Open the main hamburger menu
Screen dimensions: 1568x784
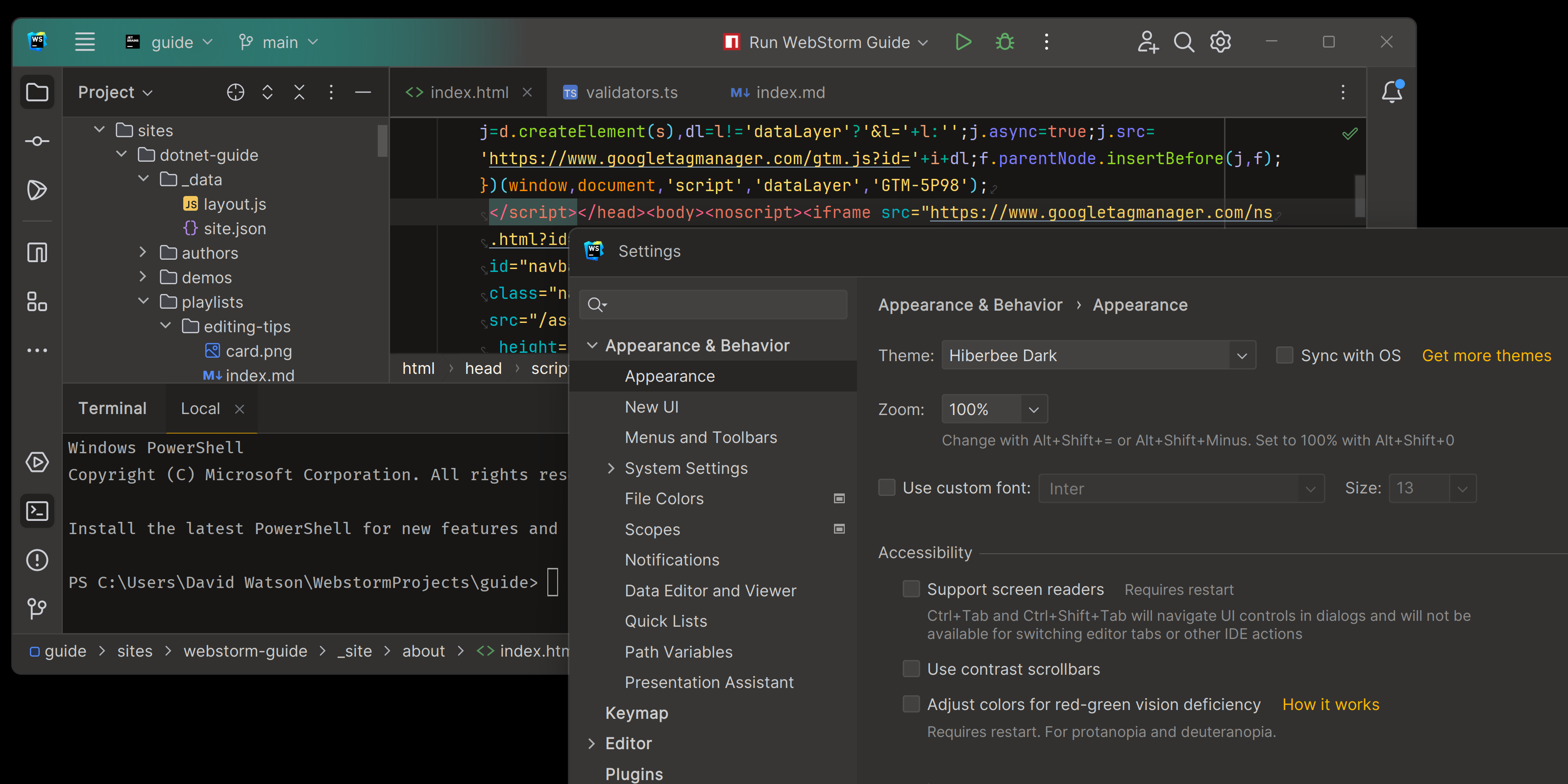85,42
